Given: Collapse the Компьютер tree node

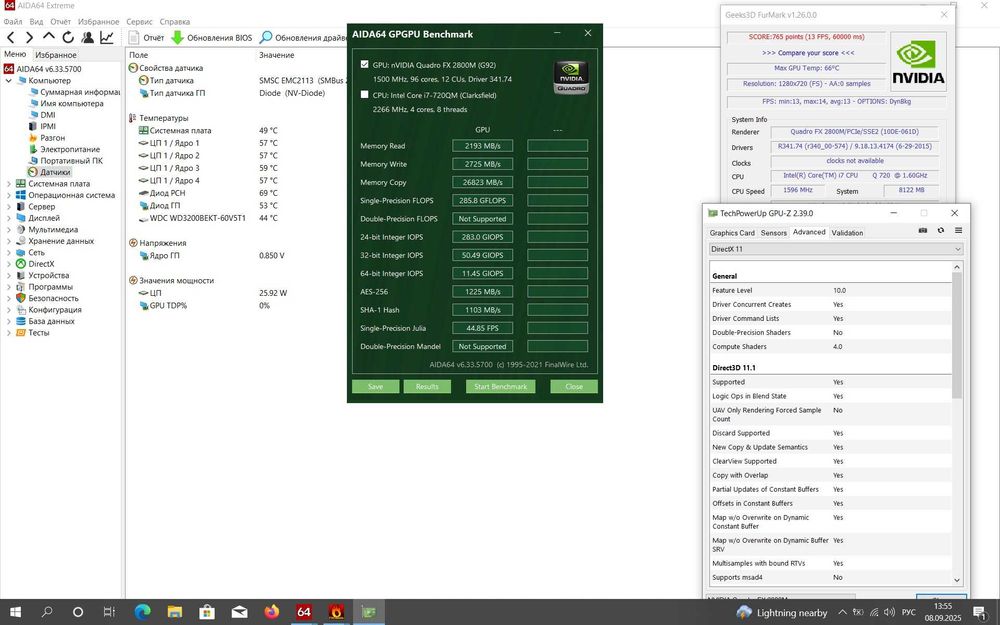Looking at the screenshot, I should pos(8,81).
